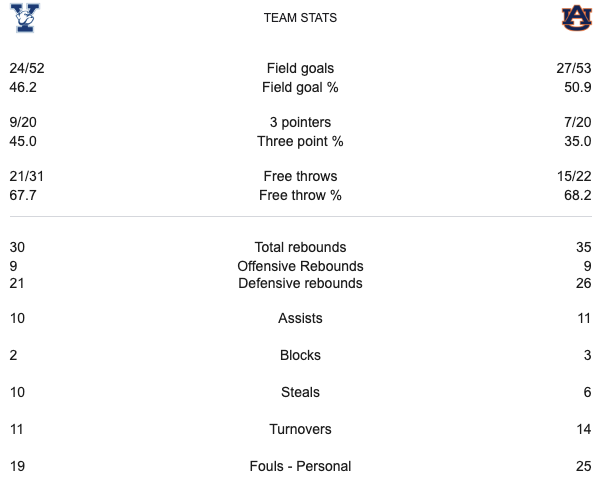
Task: Select the Field goal % label
Action: (300, 87)
